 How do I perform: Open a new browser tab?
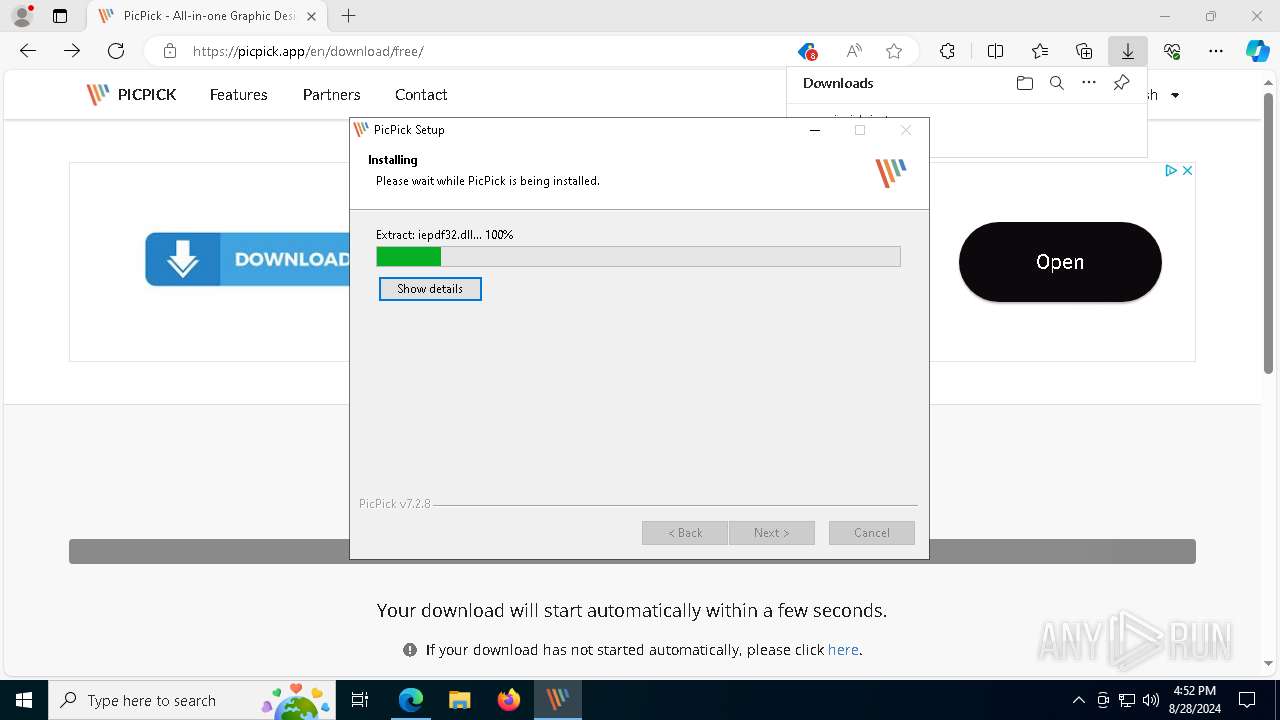pyautogui.click(x=348, y=16)
